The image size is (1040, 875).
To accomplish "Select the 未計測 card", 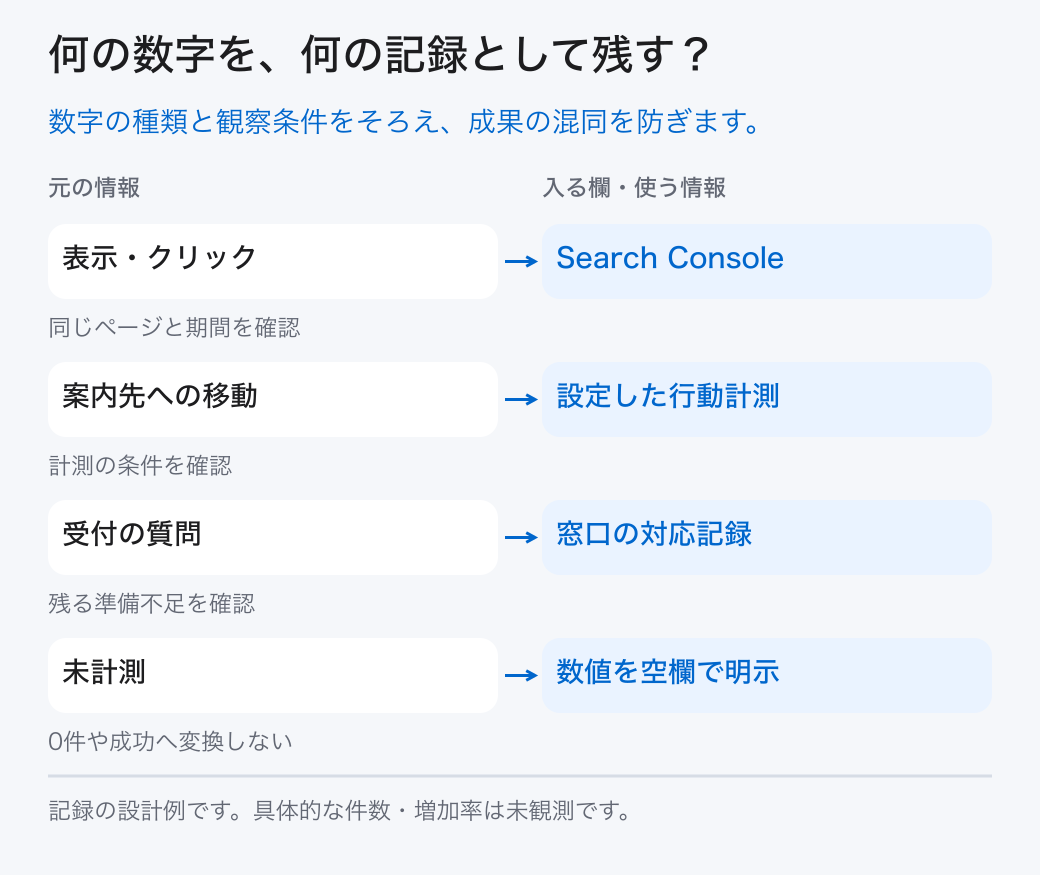I will [x=273, y=675].
